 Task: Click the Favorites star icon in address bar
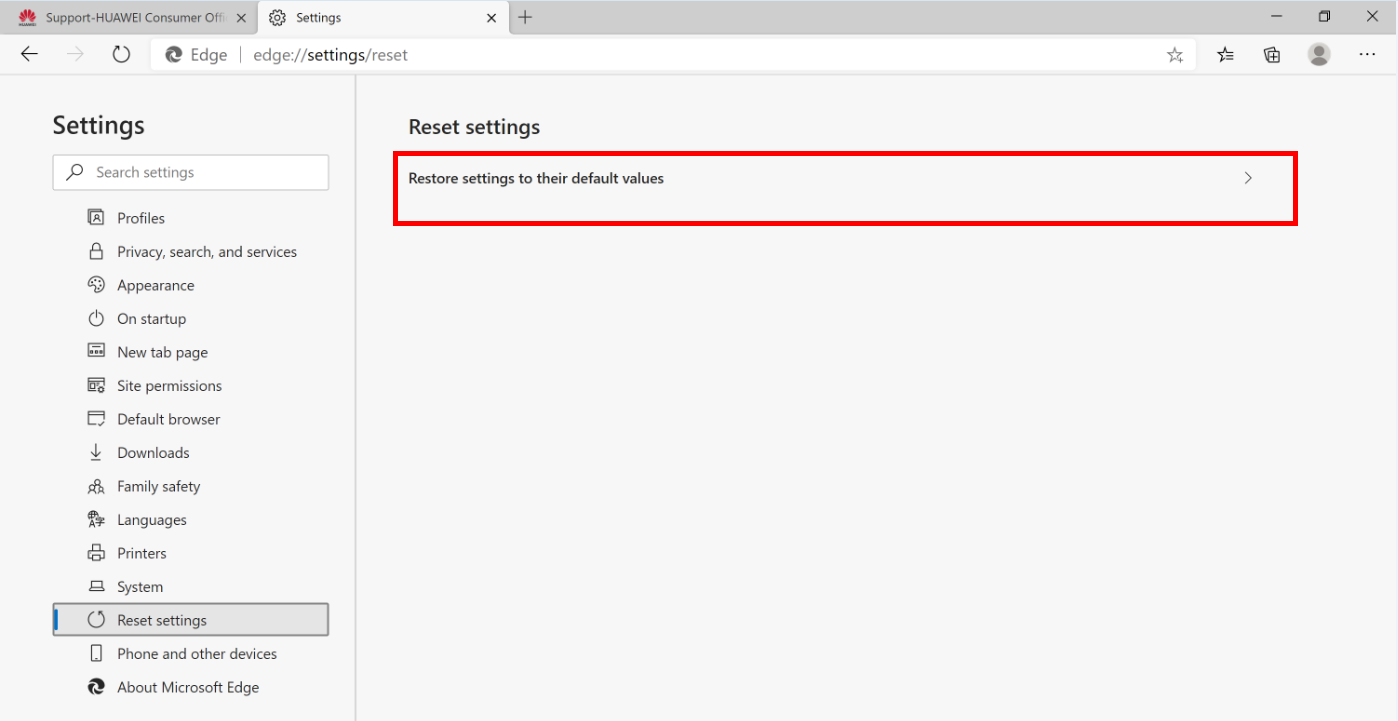(x=1175, y=55)
